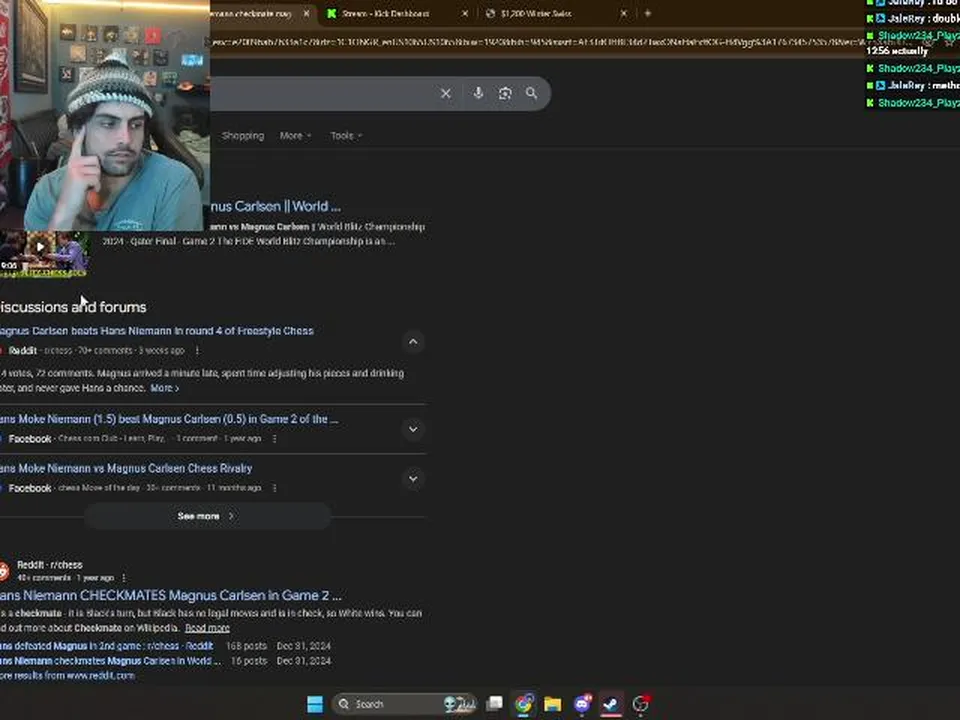Close the checkmate search browser tab
This screenshot has width=960, height=720.
(x=306, y=13)
